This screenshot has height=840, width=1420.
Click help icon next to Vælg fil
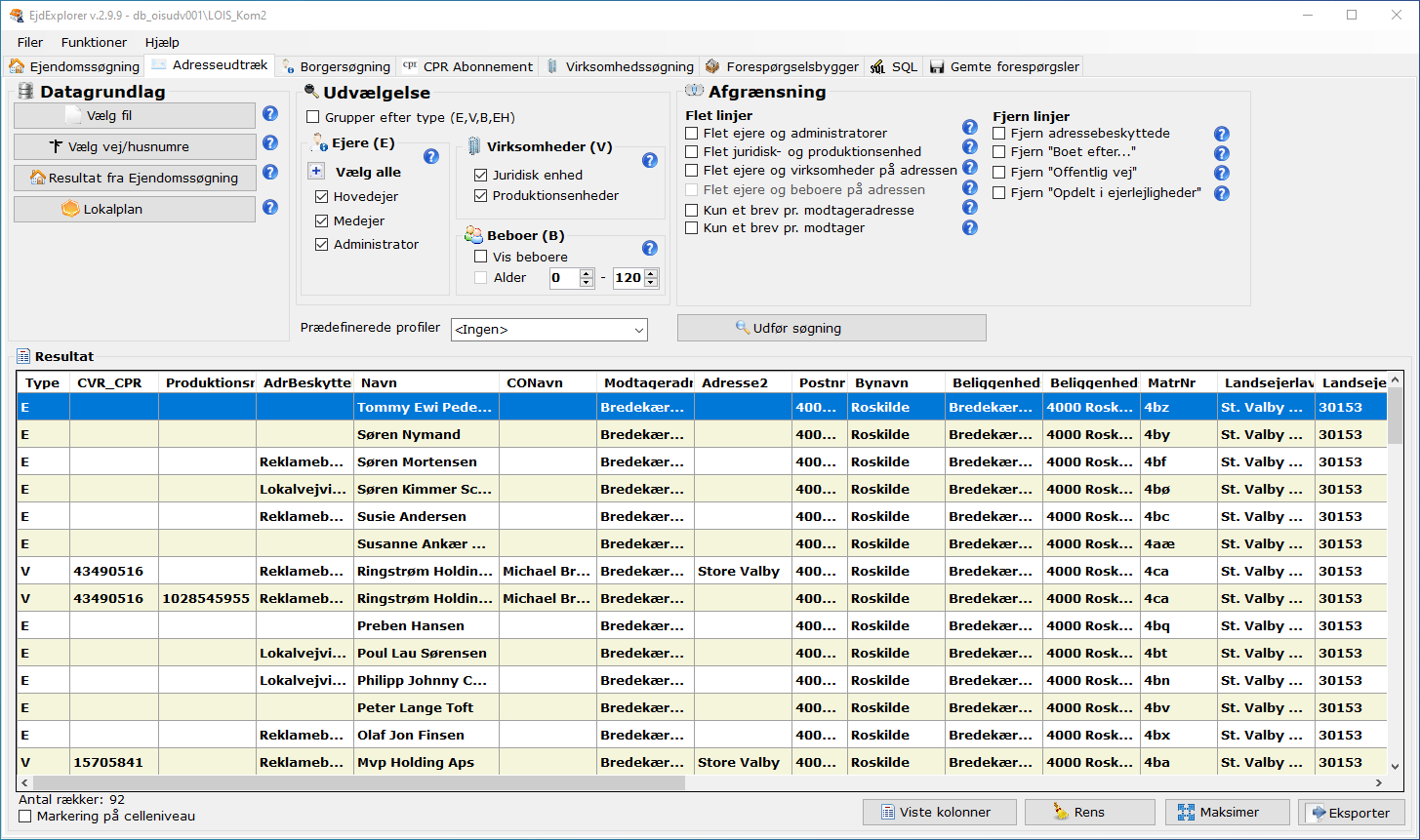[270, 114]
